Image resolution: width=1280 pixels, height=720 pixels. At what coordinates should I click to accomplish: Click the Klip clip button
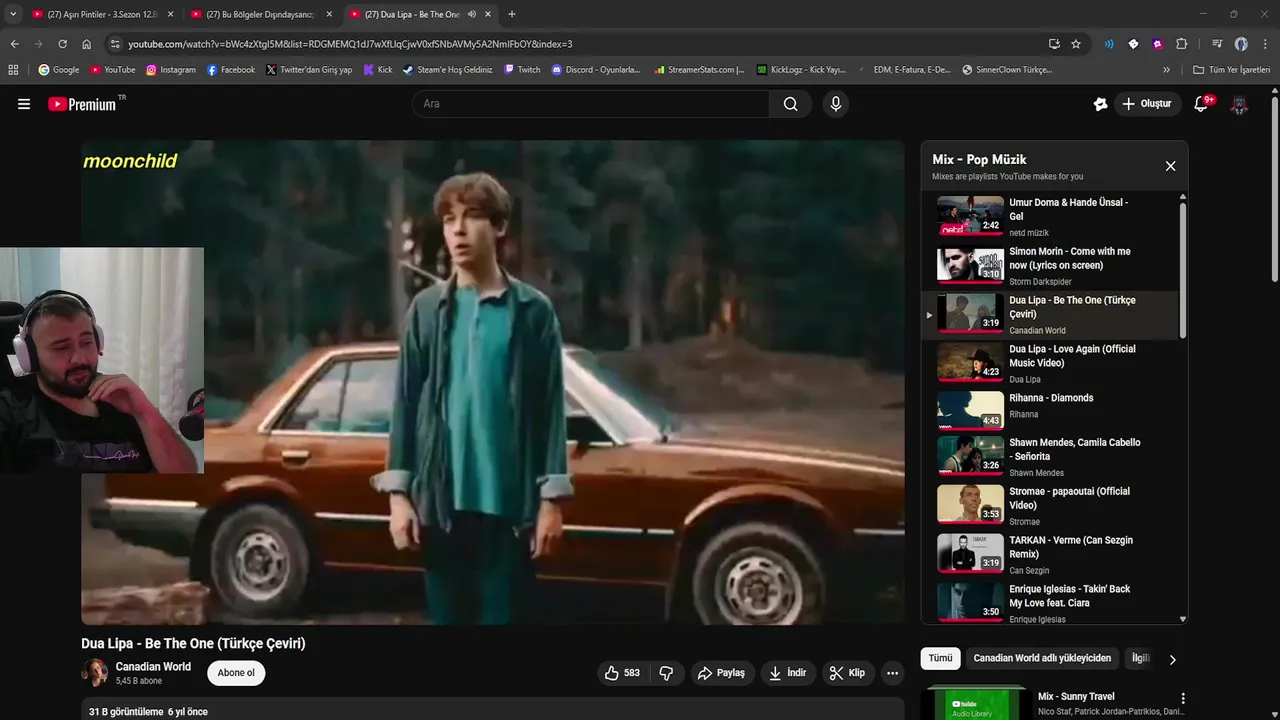(847, 673)
